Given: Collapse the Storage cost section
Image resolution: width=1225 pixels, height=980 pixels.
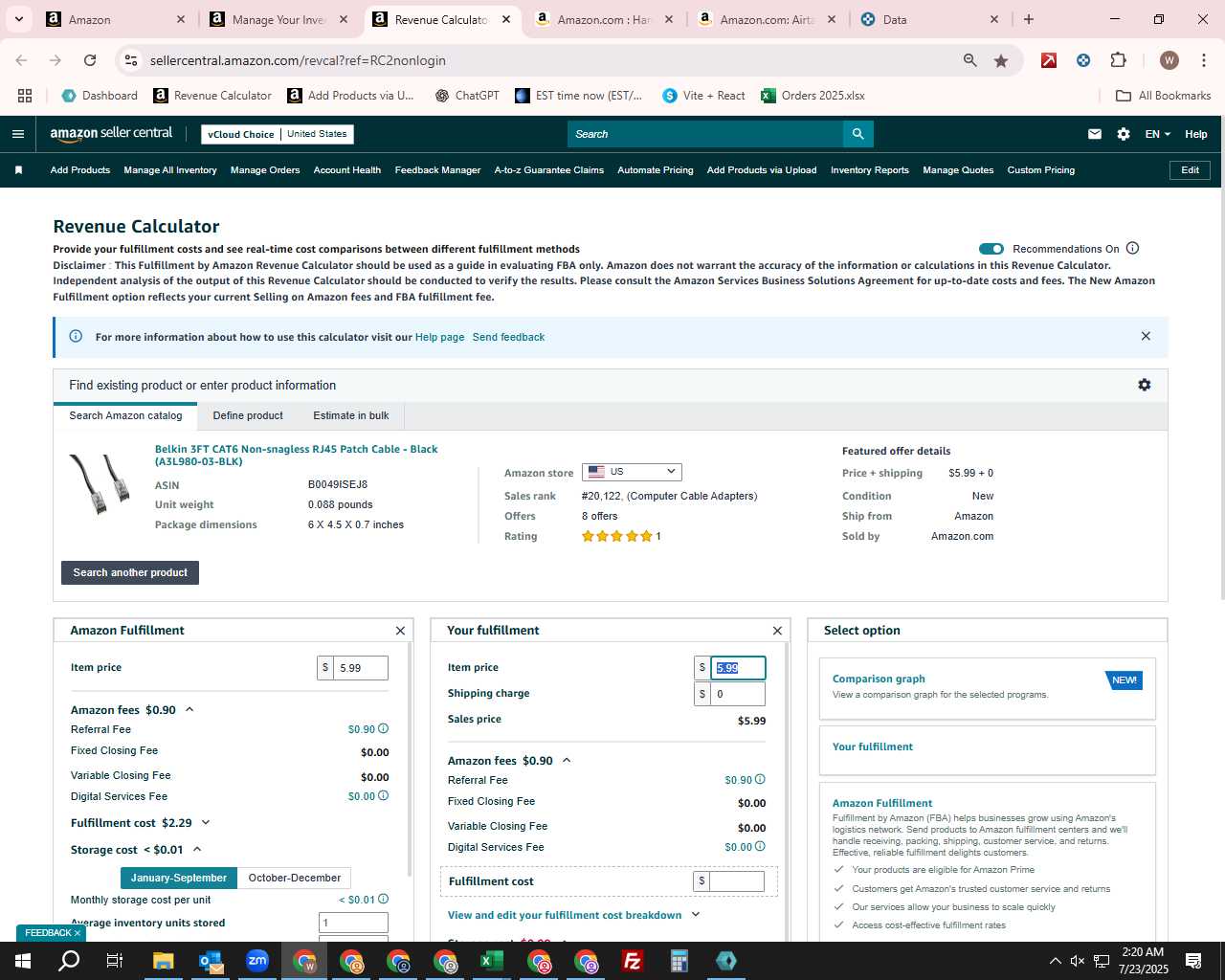Looking at the screenshot, I should [x=197, y=850].
